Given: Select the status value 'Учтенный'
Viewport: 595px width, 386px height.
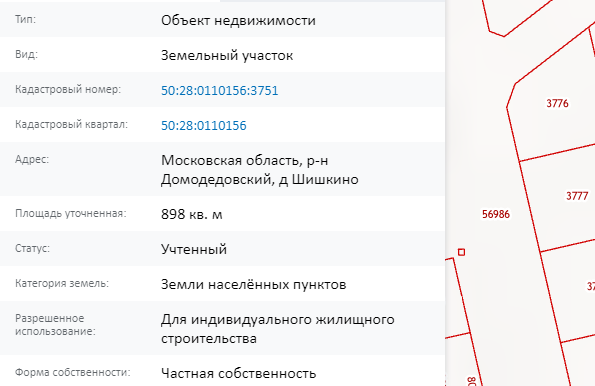Looking at the screenshot, I should pyautogui.click(x=194, y=249).
